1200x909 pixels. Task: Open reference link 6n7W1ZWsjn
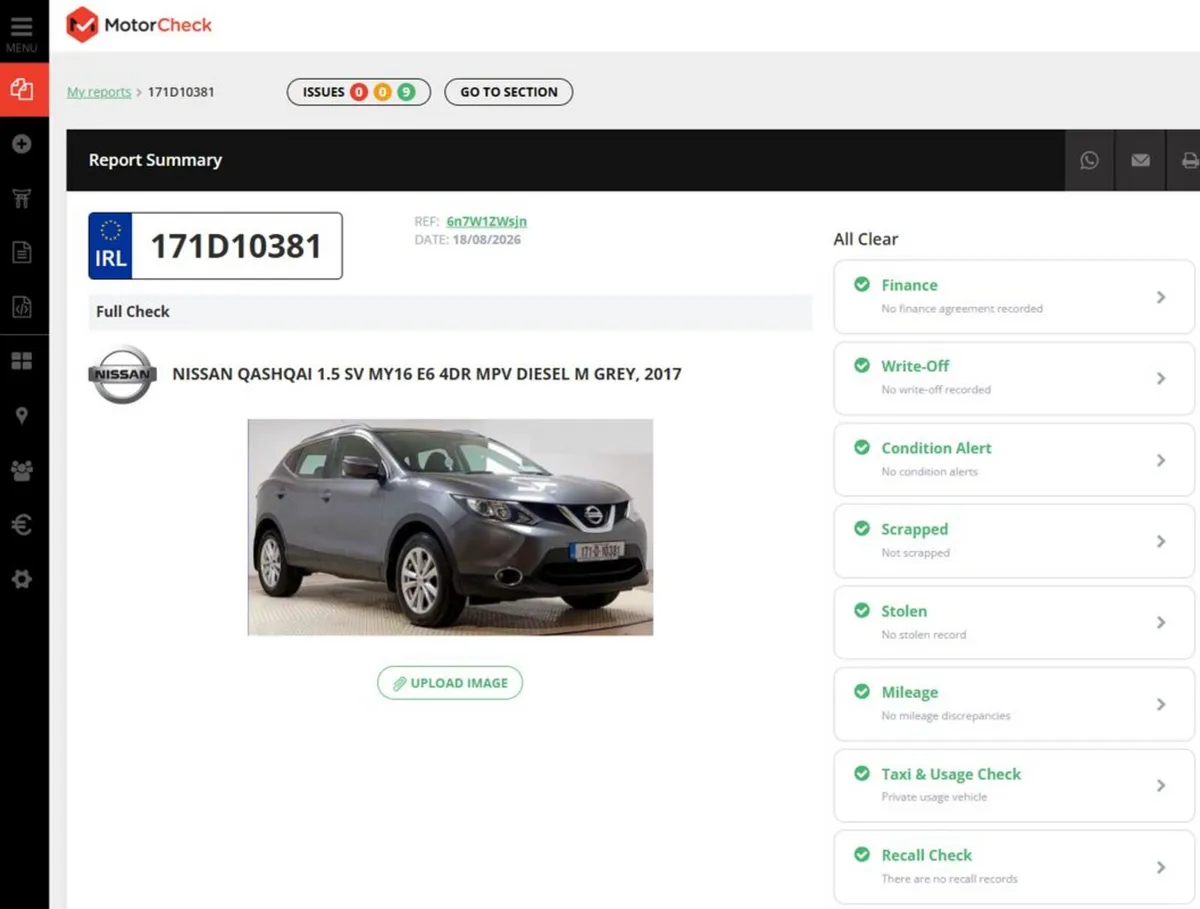487,221
